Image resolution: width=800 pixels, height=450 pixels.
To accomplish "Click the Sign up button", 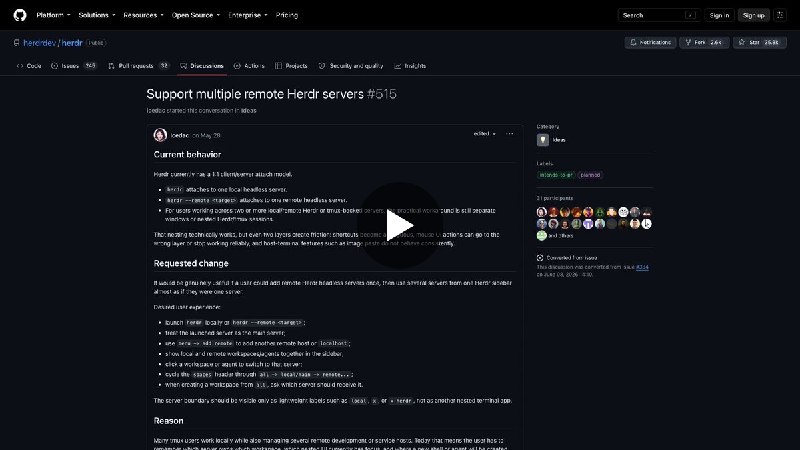I will 753,15.
